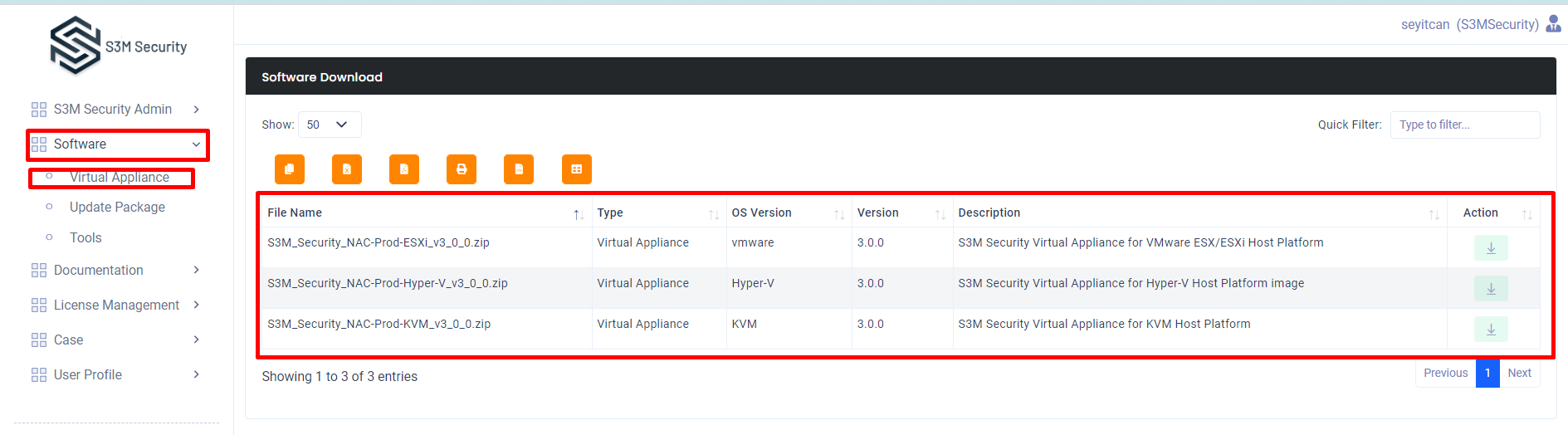Image resolution: width=1568 pixels, height=435 pixels.
Task: Go to Next page
Action: tap(1520, 374)
